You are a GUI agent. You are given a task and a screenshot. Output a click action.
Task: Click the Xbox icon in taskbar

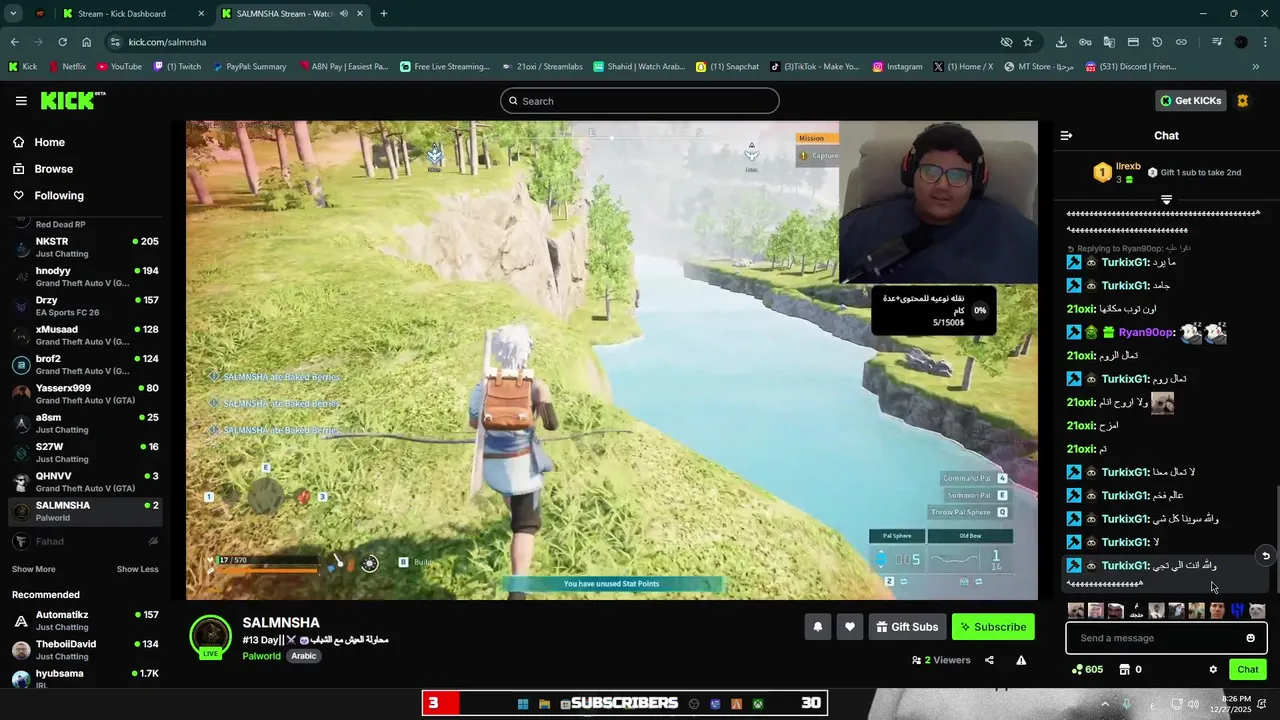(x=759, y=704)
